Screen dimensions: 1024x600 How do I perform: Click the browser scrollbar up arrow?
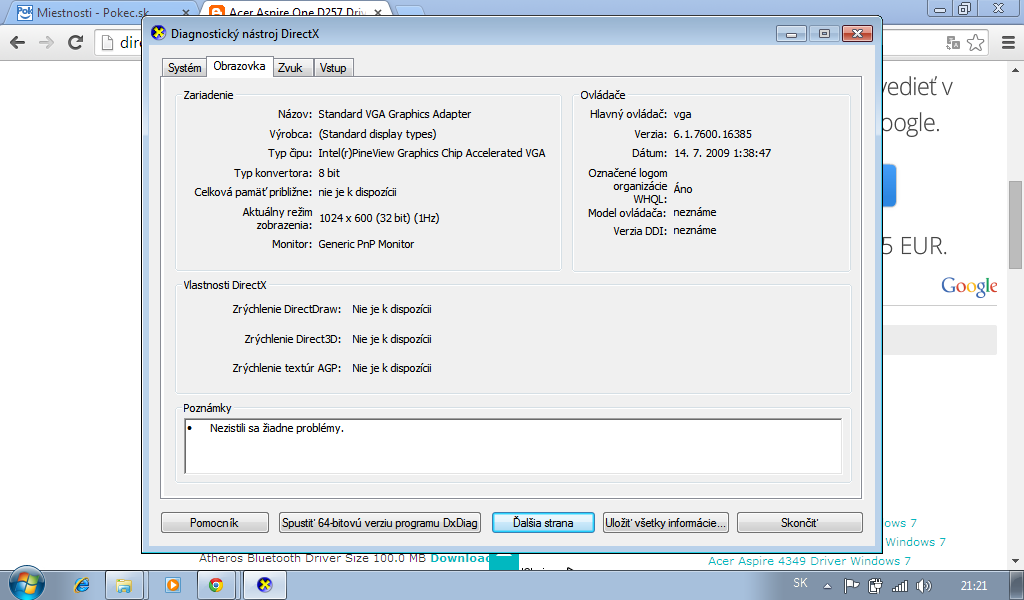pos(1015,70)
